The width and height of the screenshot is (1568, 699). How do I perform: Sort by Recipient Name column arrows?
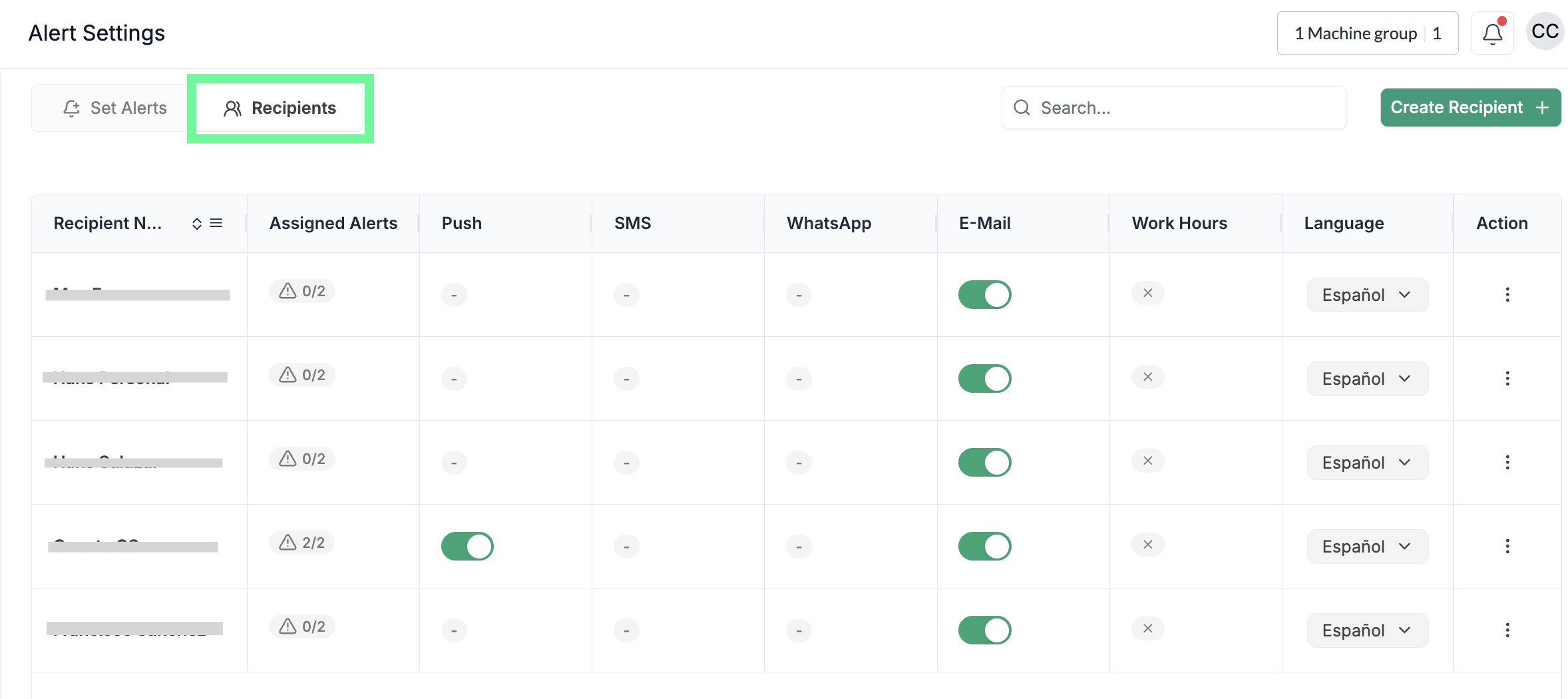[x=197, y=224]
